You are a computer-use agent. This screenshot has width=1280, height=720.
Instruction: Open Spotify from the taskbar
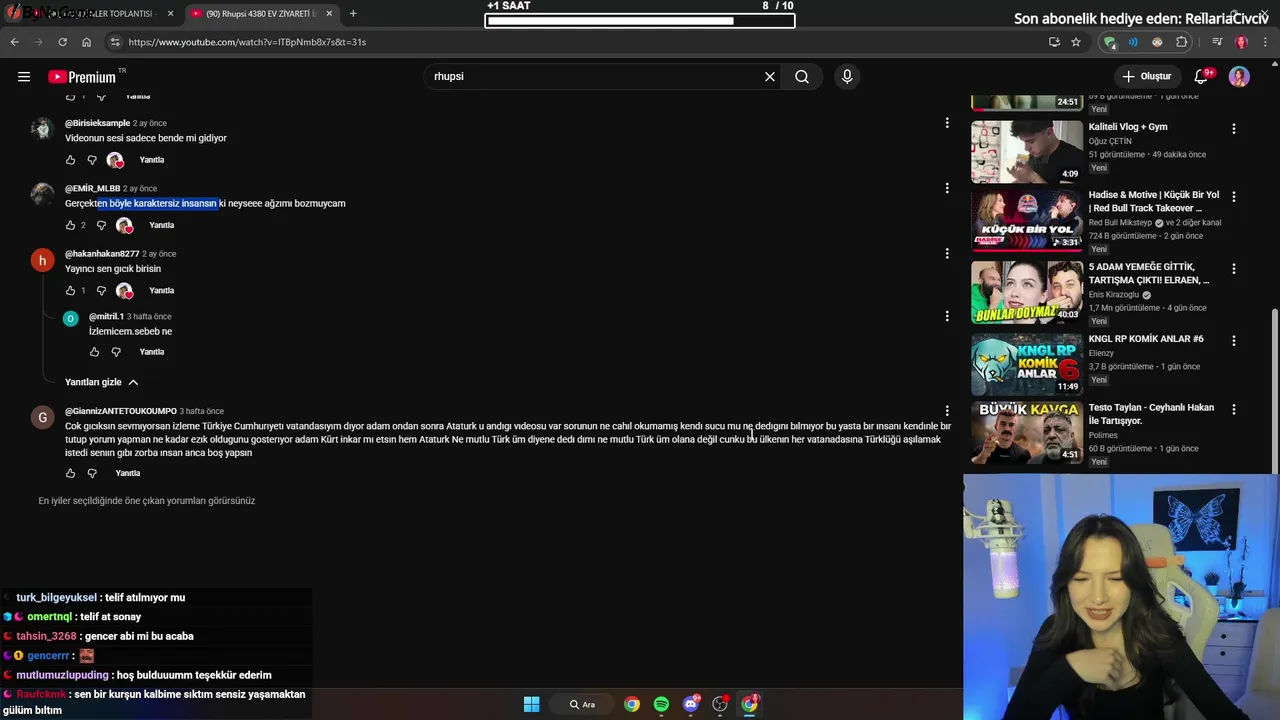pyautogui.click(x=661, y=704)
